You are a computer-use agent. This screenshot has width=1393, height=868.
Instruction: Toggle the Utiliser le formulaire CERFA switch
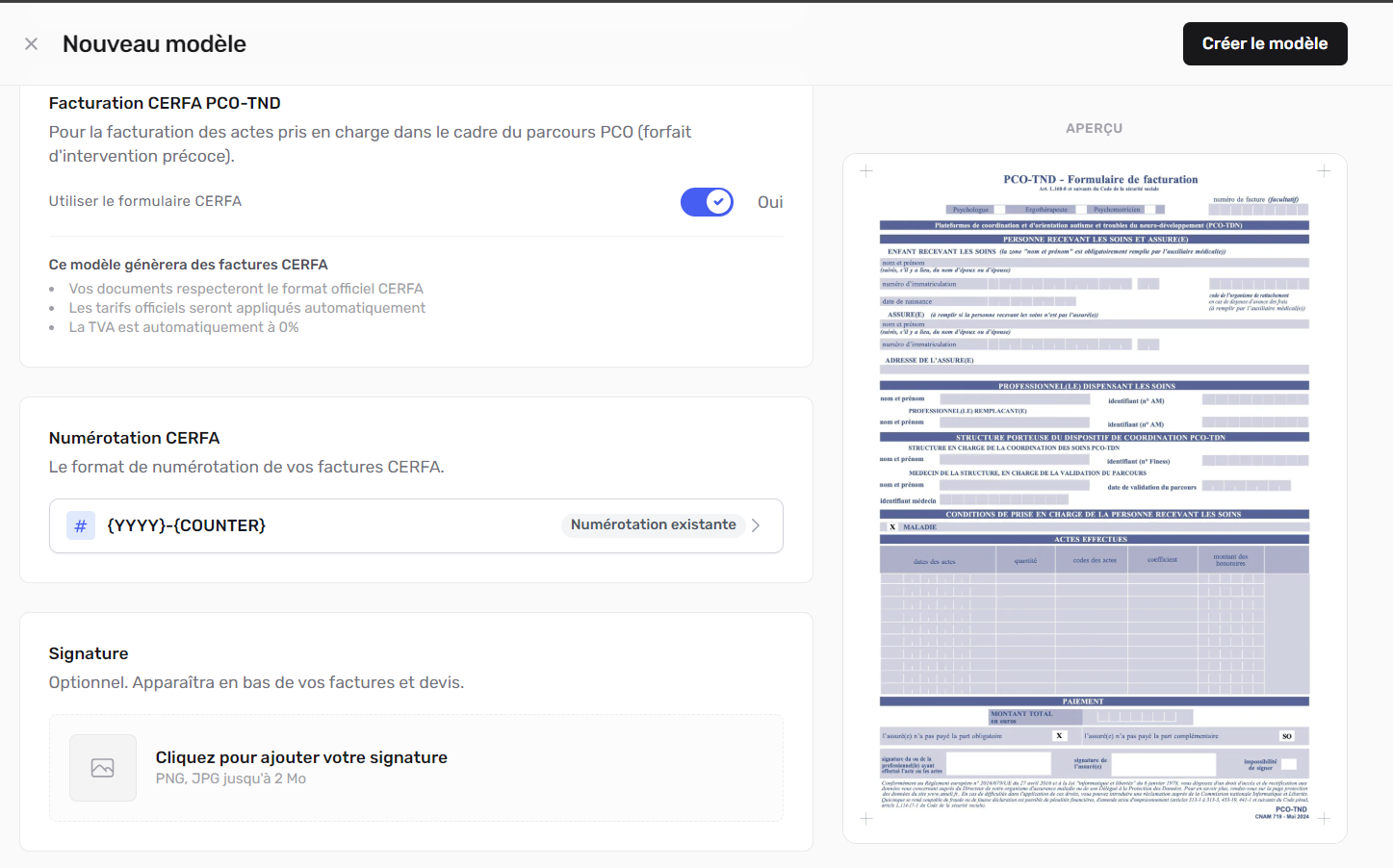[x=707, y=202]
